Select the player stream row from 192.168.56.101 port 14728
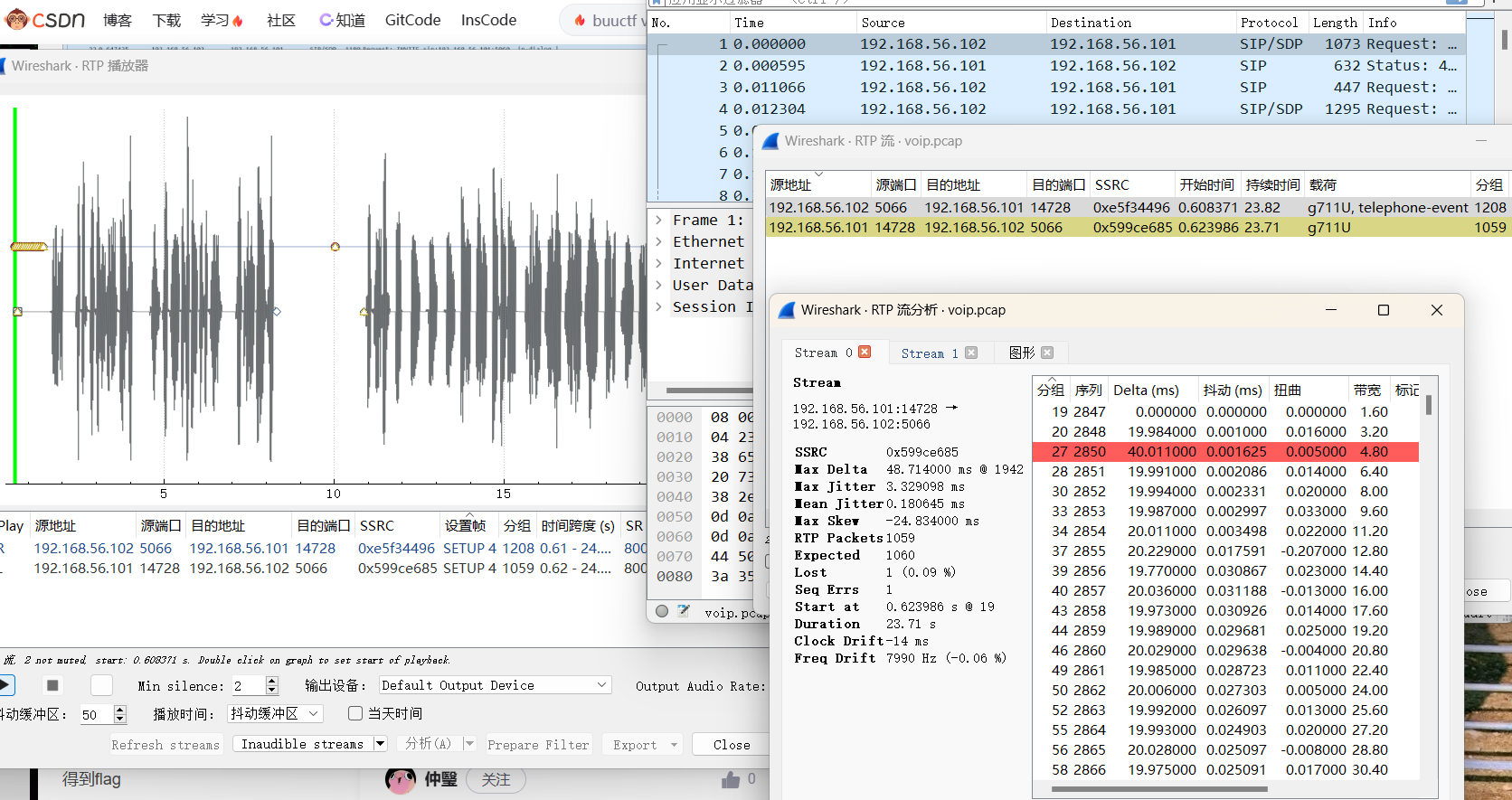 click(323, 568)
